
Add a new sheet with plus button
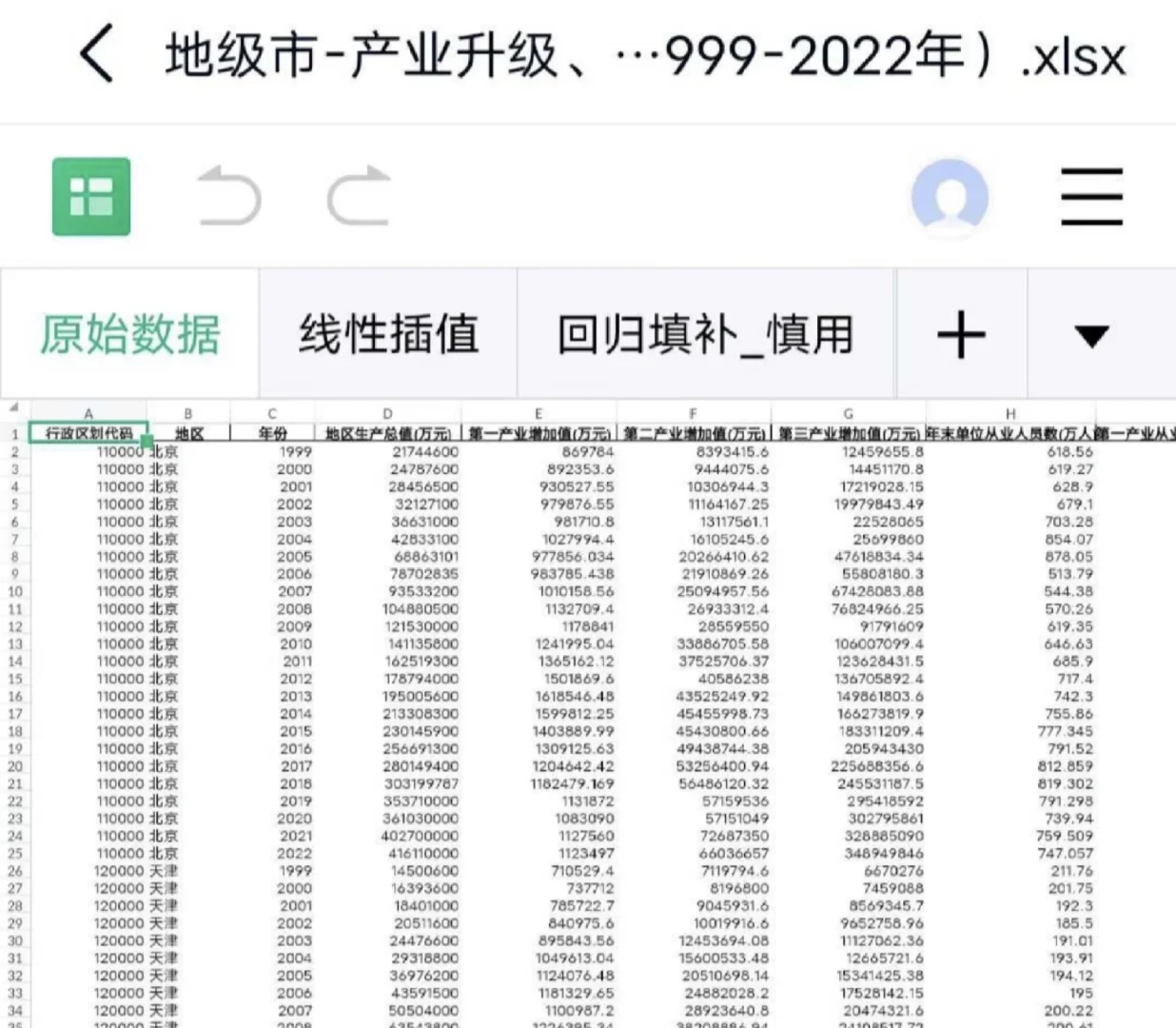(x=961, y=334)
